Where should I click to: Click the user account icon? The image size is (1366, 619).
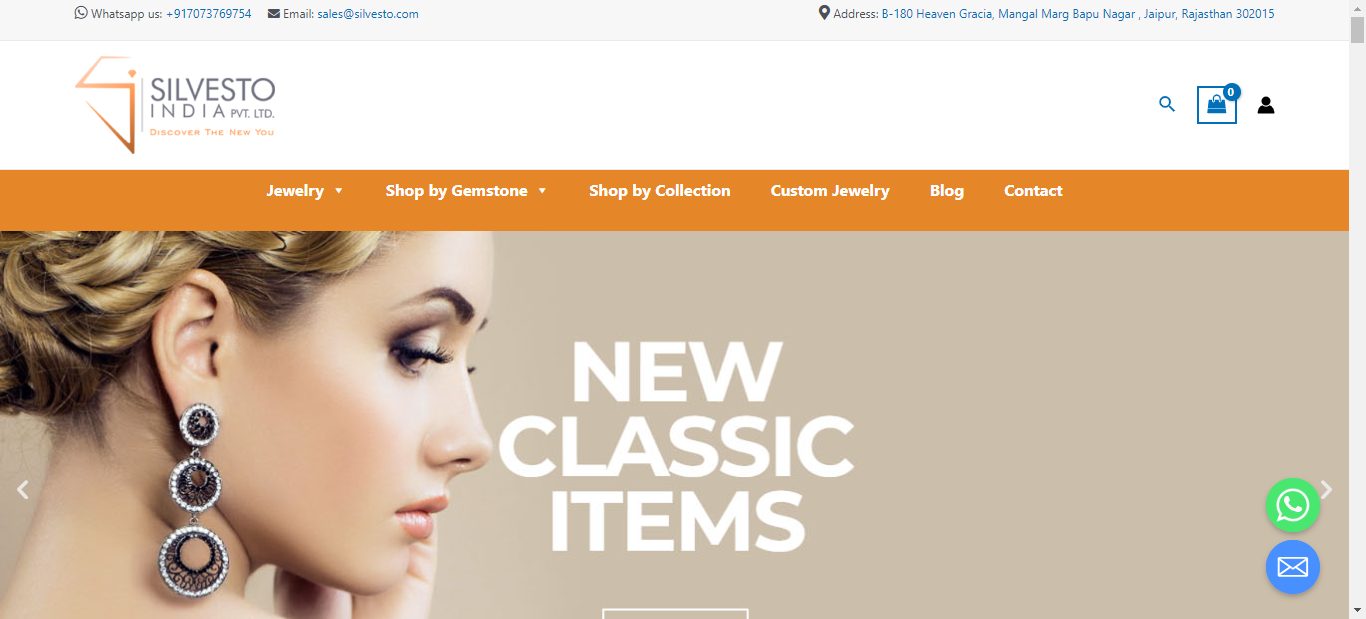(1266, 105)
